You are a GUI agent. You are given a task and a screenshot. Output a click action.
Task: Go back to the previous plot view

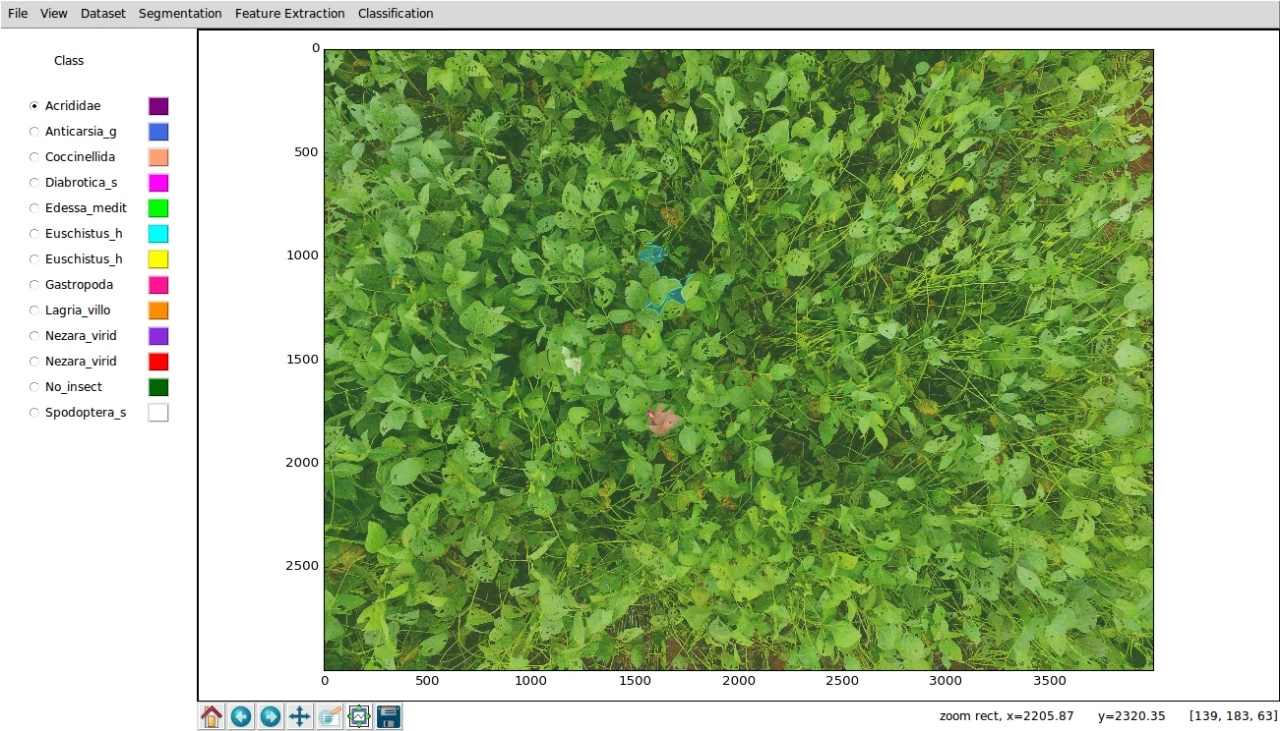point(241,716)
